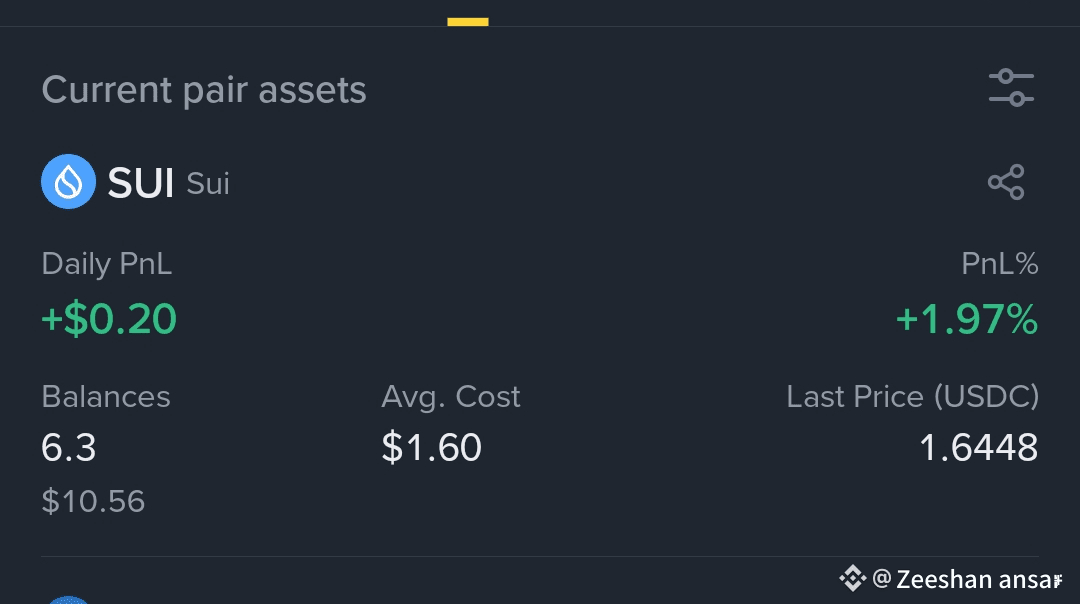Image resolution: width=1080 pixels, height=604 pixels.
Task: Open the asset filter sliders icon
Action: pos(1011,89)
